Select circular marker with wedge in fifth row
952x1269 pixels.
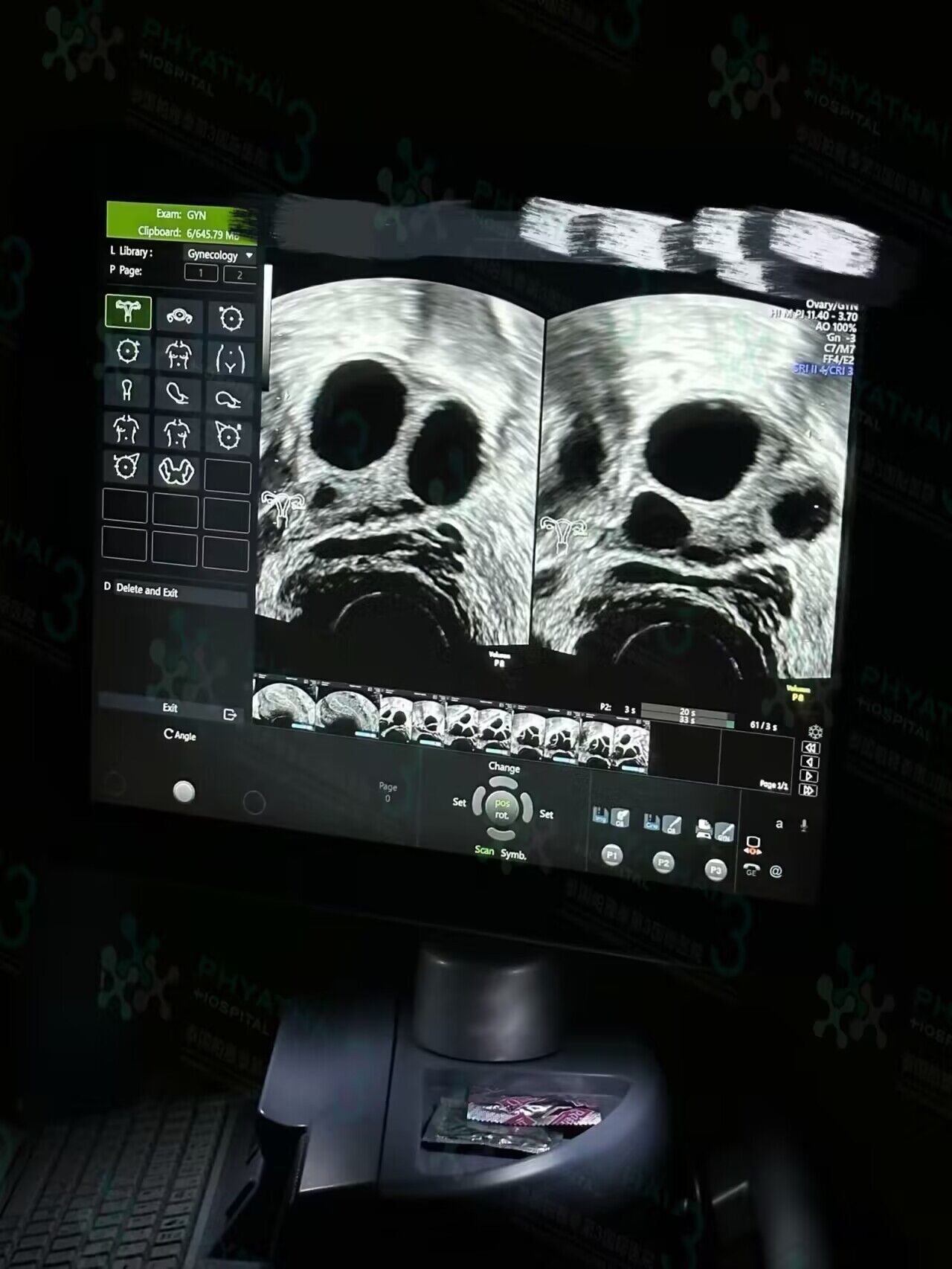(x=125, y=466)
